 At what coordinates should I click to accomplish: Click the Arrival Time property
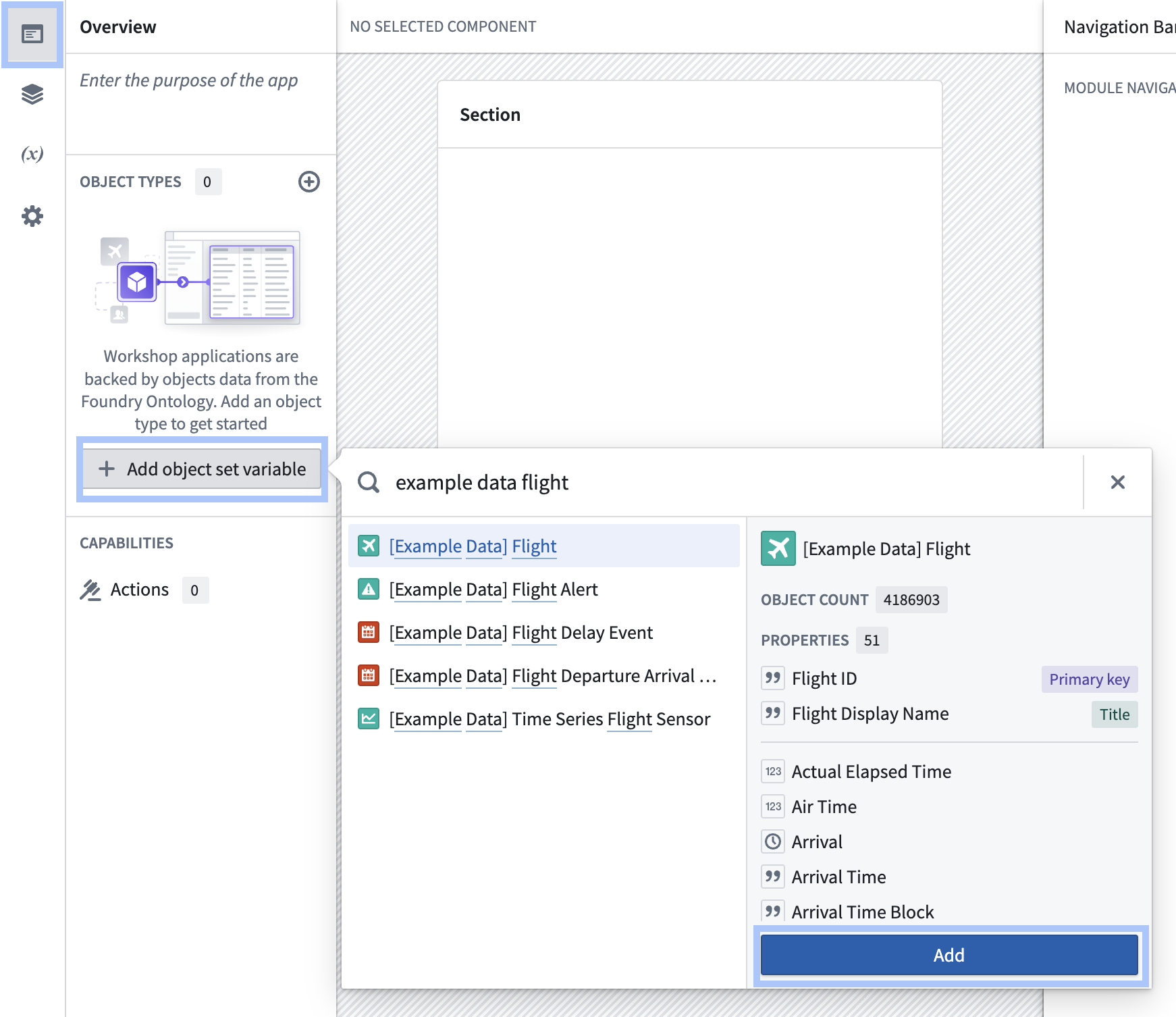click(x=839, y=877)
